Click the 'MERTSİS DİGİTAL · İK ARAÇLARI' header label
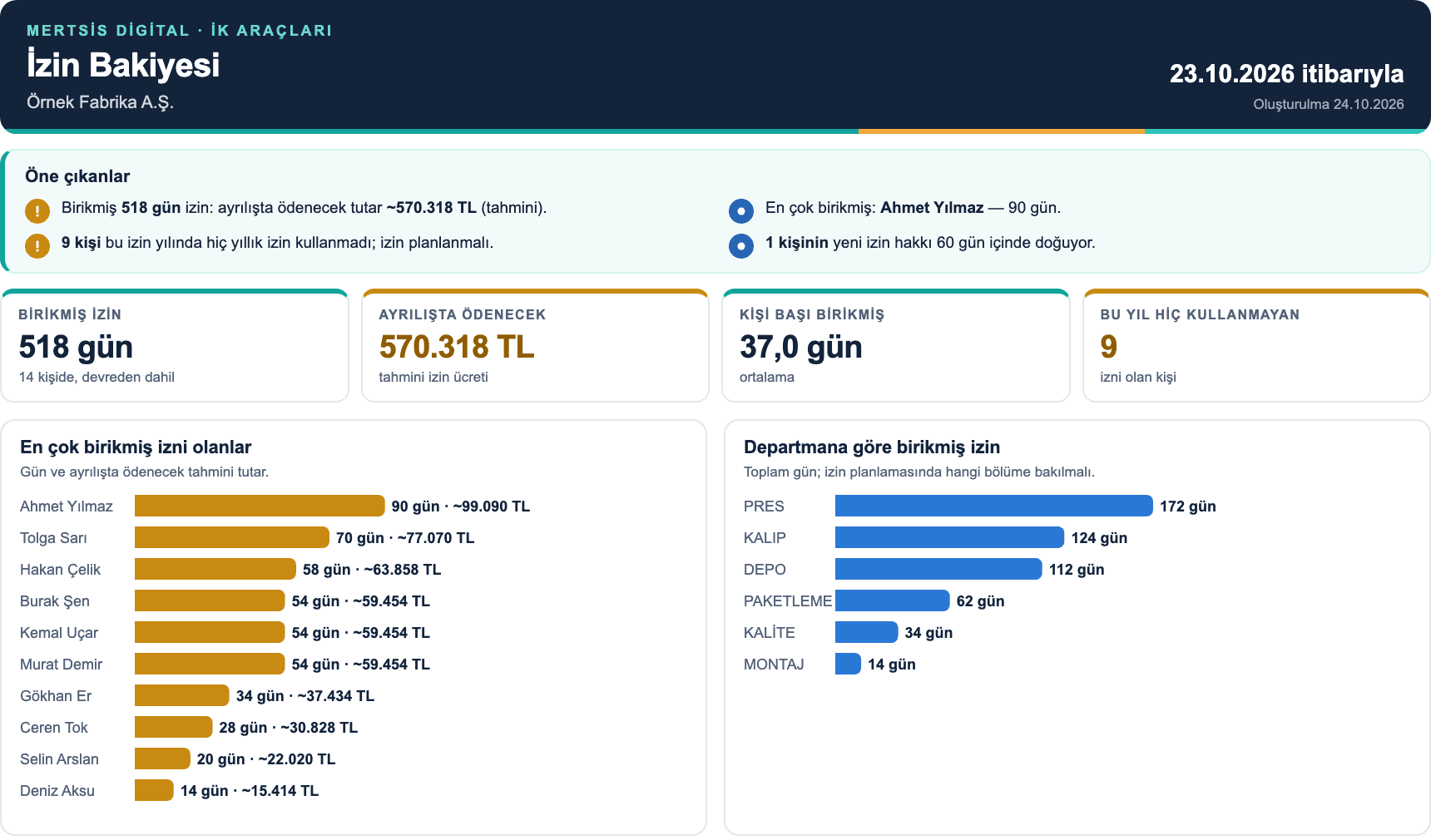 coord(179,31)
